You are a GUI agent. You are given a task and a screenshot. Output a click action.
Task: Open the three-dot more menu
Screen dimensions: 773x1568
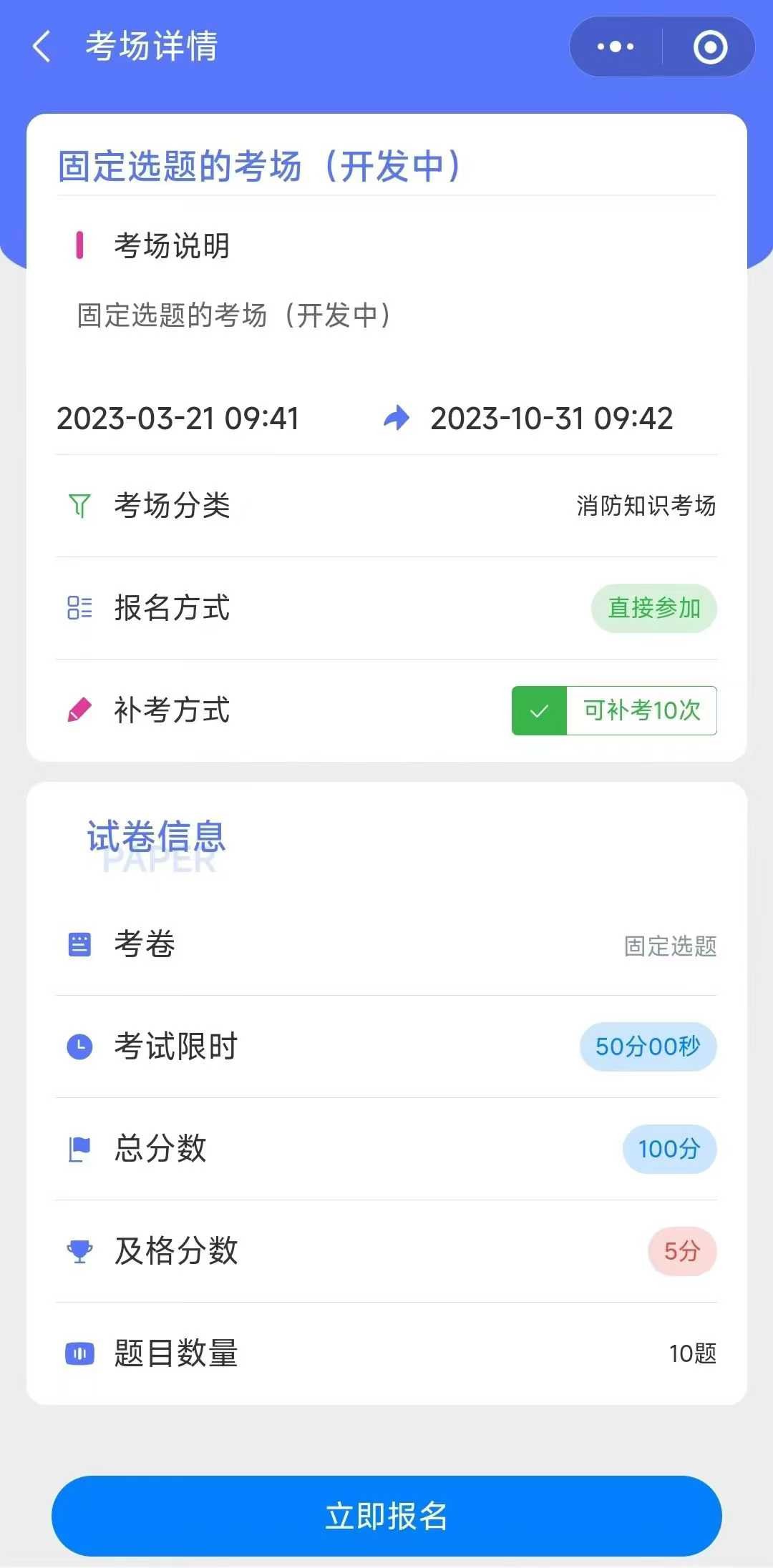click(616, 47)
